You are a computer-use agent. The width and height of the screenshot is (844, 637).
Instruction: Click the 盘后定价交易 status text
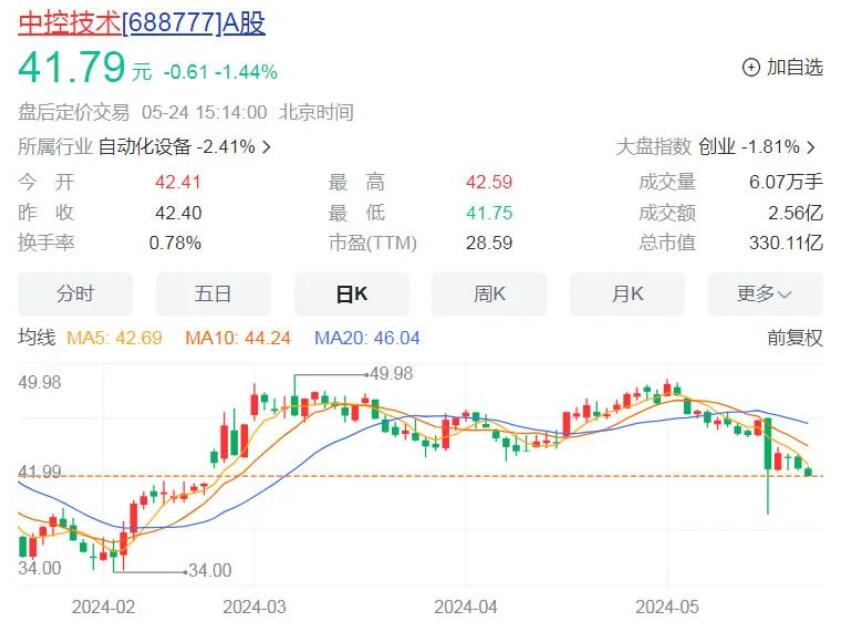74,113
